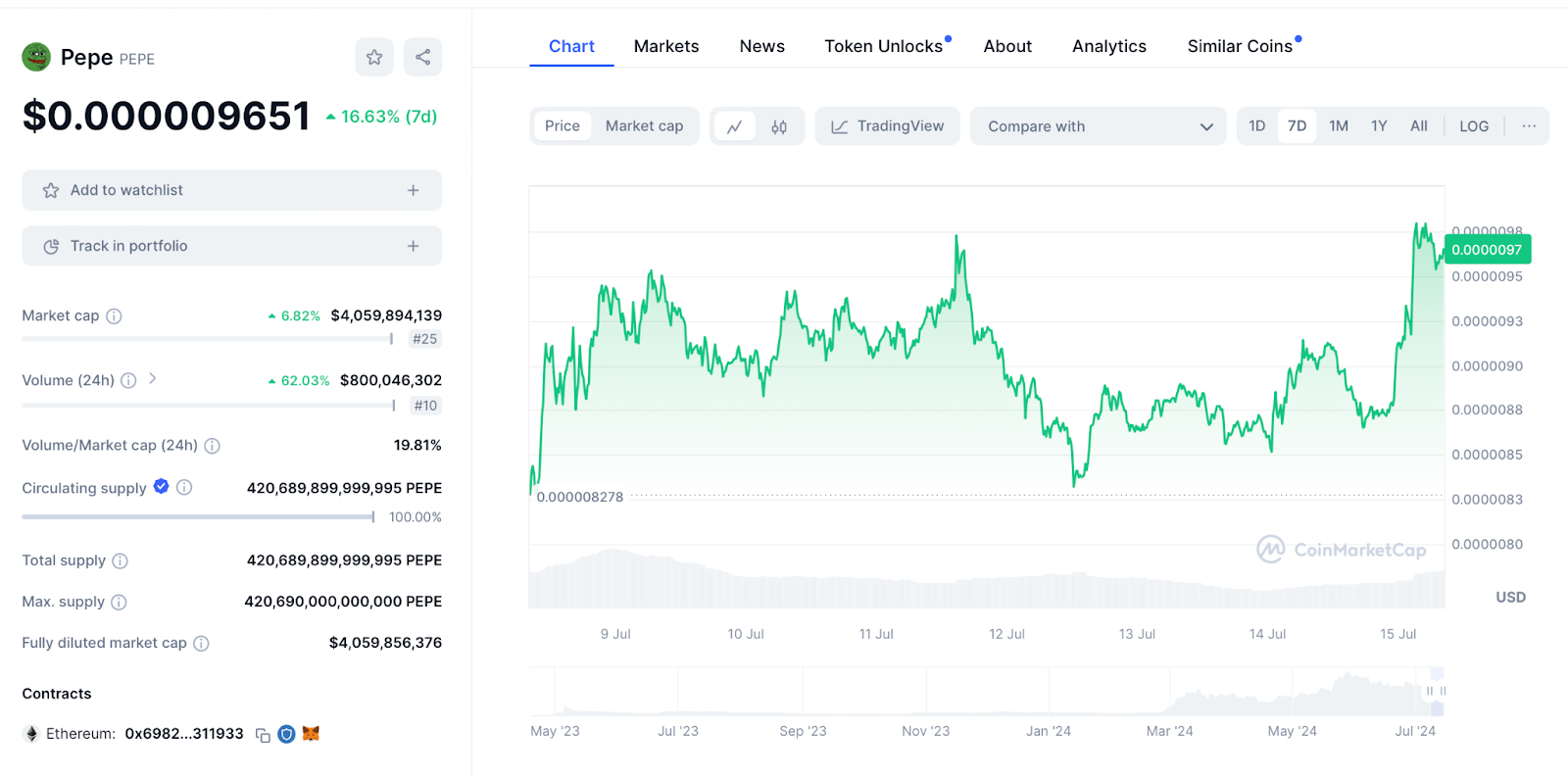
Task: Click the circulating supply progress bar
Action: point(198,516)
